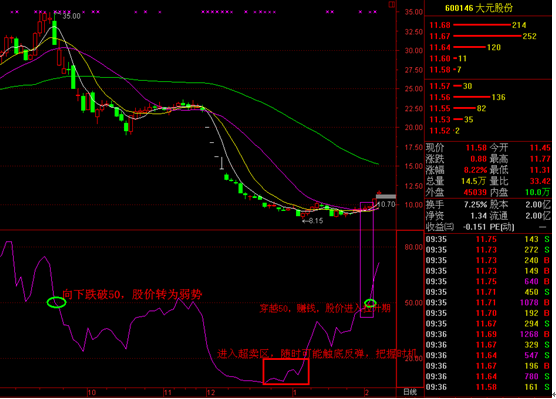The height and width of the screenshot is (399, 556).
Task: Click the 15.00 level on price axis
Action: (413, 166)
